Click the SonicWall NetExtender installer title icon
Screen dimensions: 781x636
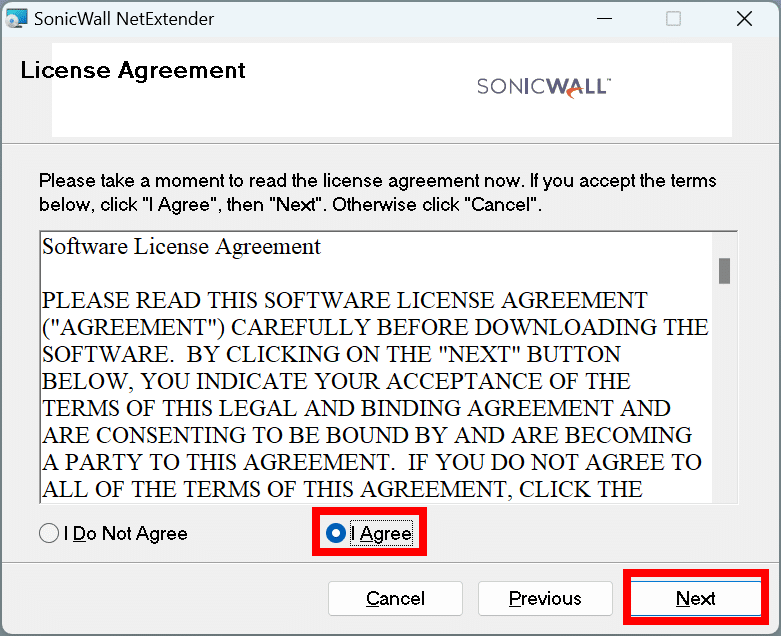16,18
